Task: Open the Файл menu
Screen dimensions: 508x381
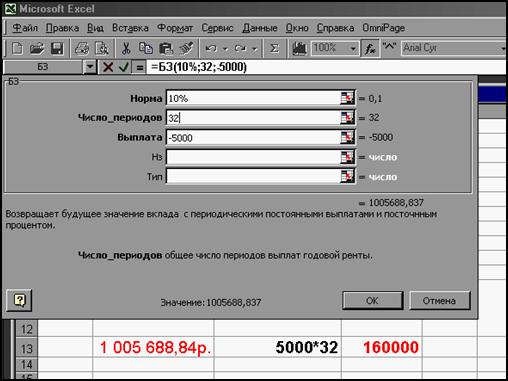Action: coord(25,28)
